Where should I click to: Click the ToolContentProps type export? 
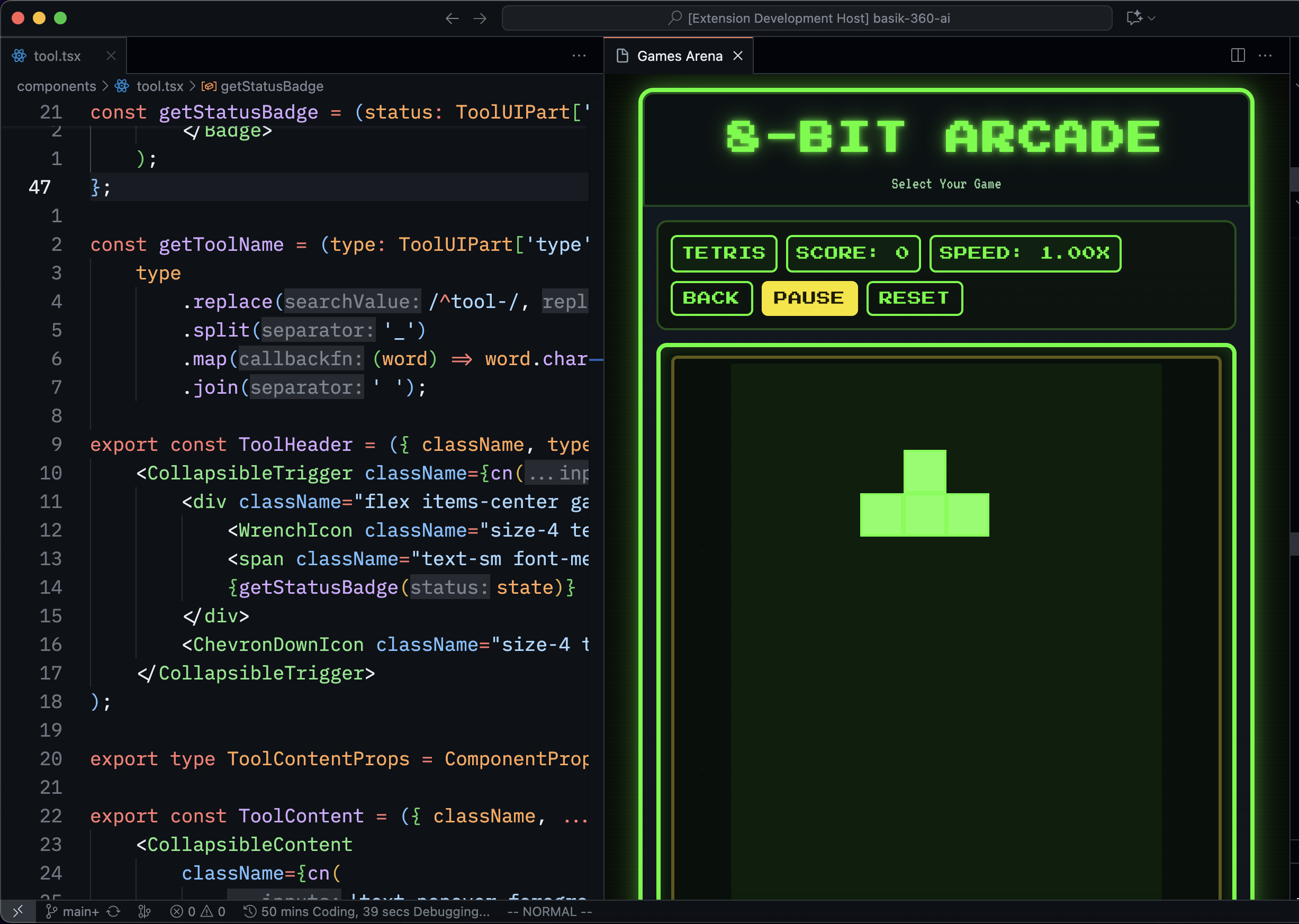pyautogui.click(x=340, y=759)
